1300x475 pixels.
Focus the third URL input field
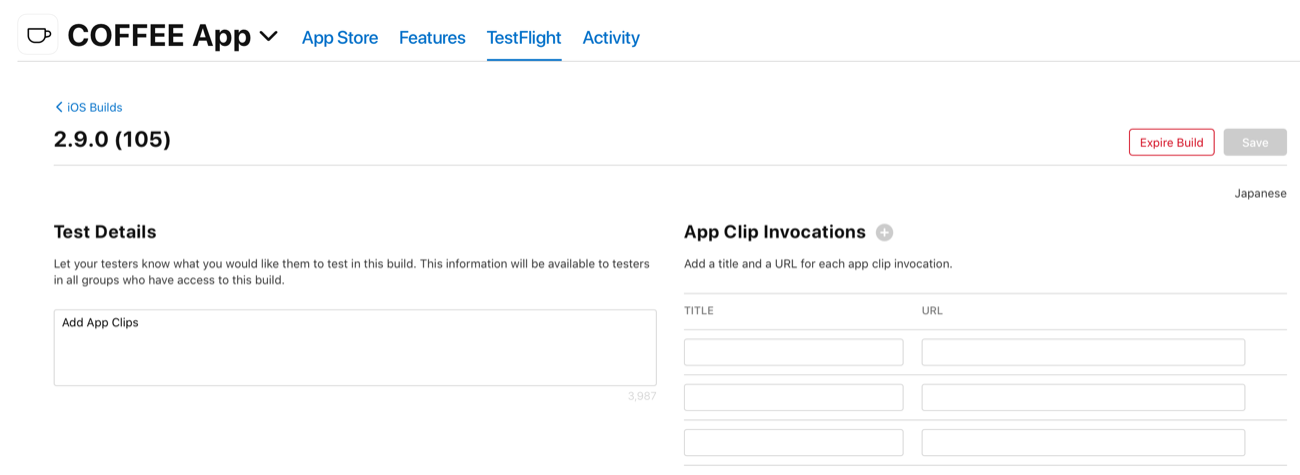[1083, 442]
